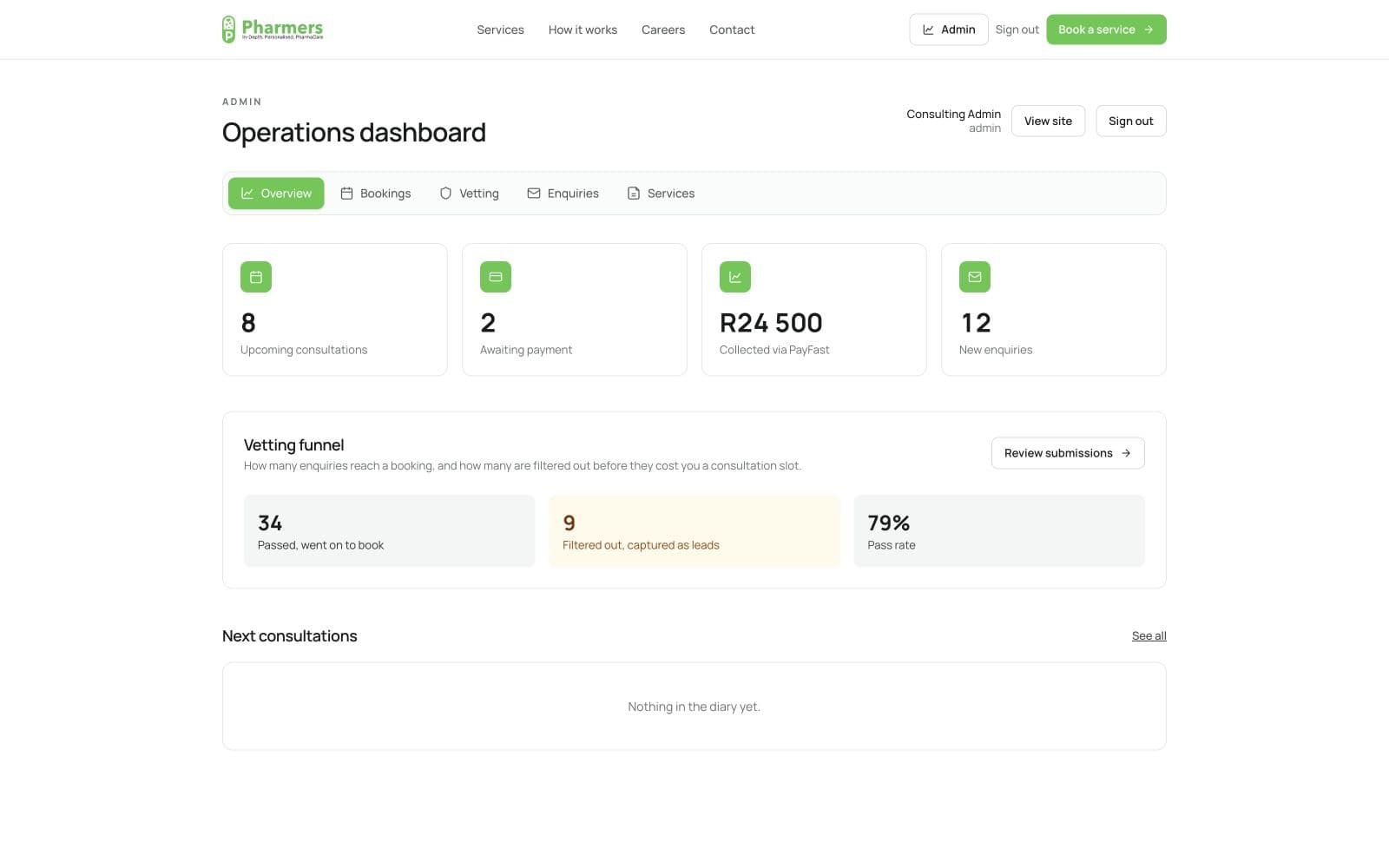The height and width of the screenshot is (868, 1389).
Task: Click the Consulting Admin user name
Action: (x=953, y=114)
